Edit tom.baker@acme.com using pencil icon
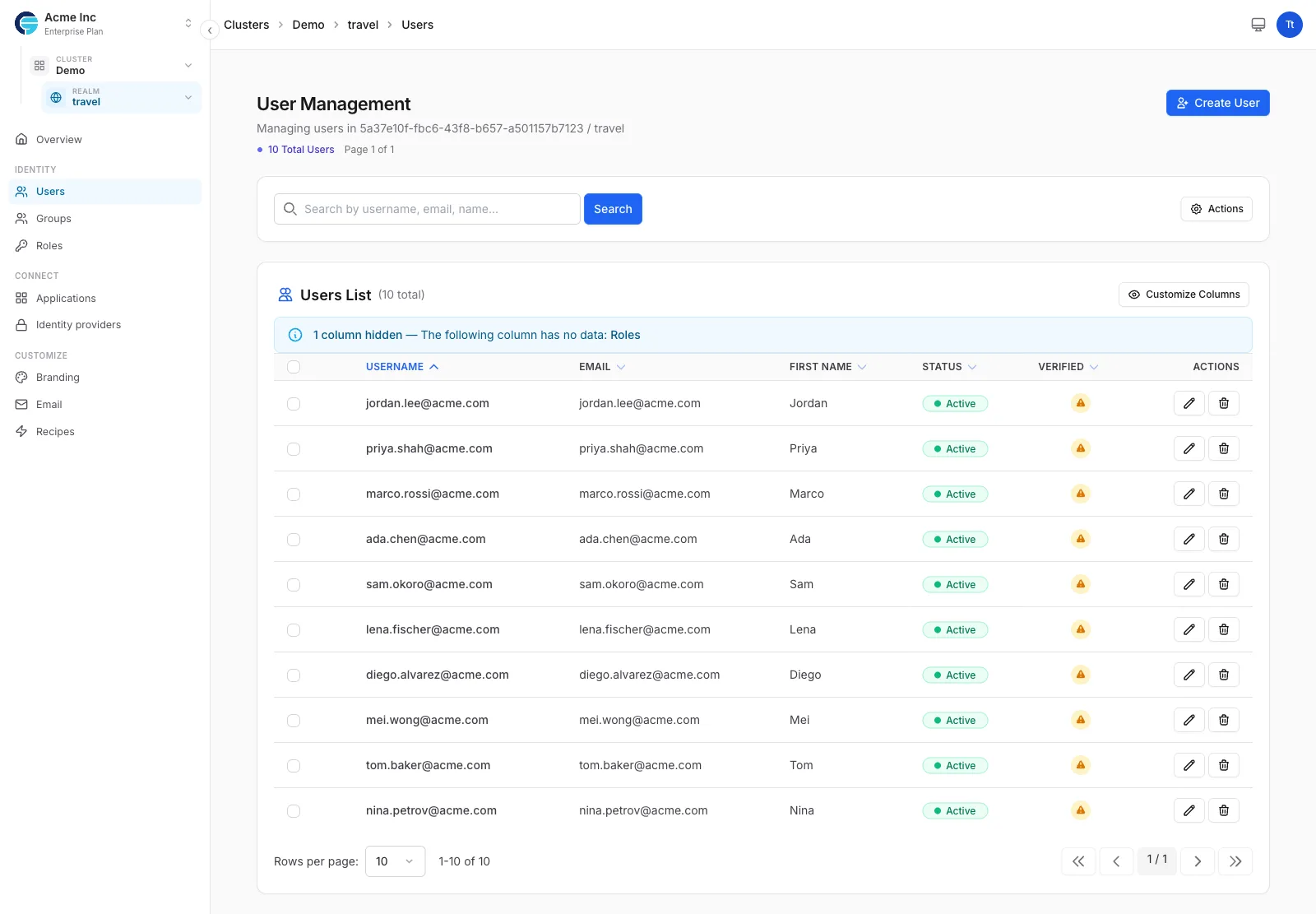This screenshot has width=1316, height=914. [1189, 765]
